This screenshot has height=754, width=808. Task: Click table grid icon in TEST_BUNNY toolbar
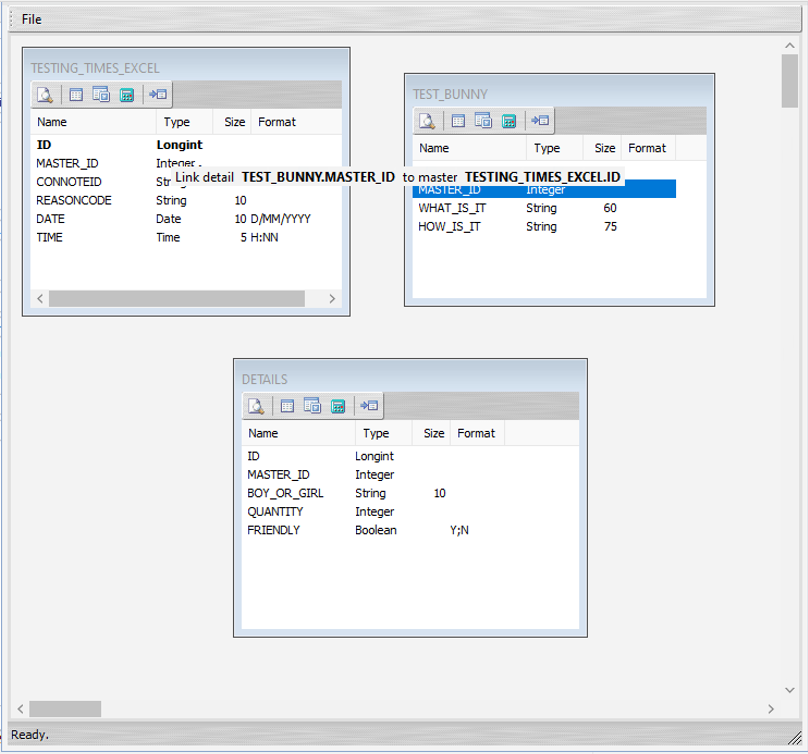pos(459,121)
